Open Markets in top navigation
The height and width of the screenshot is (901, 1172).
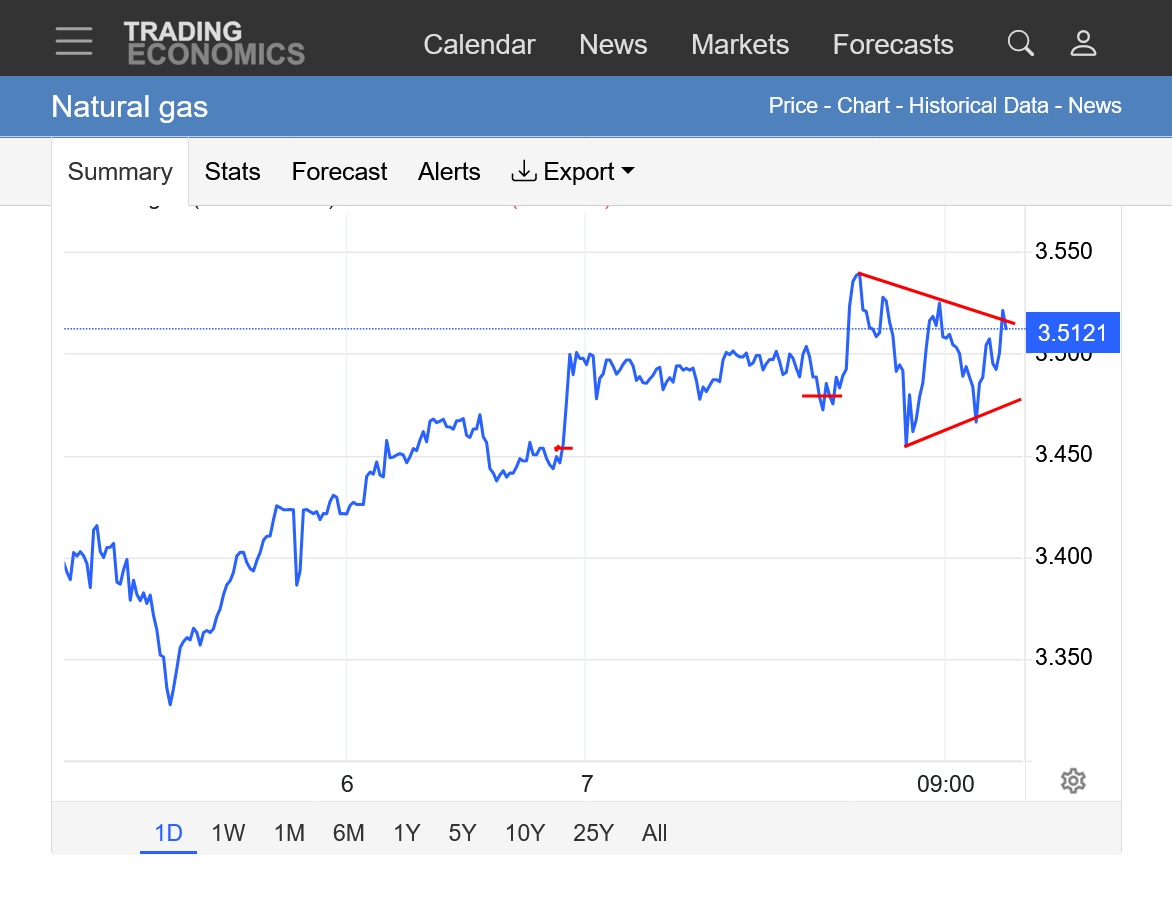tap(740, 45)
